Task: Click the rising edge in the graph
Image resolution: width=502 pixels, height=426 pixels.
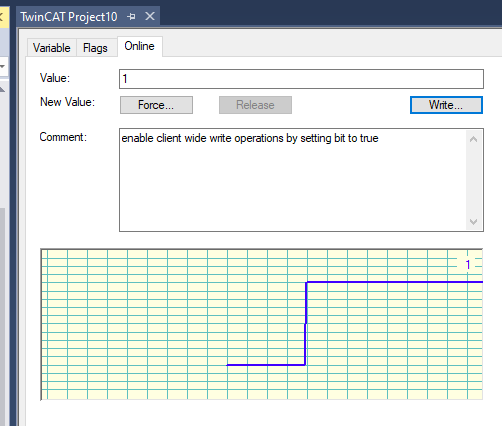Action: pyautogui.click(x=306, y=323)
